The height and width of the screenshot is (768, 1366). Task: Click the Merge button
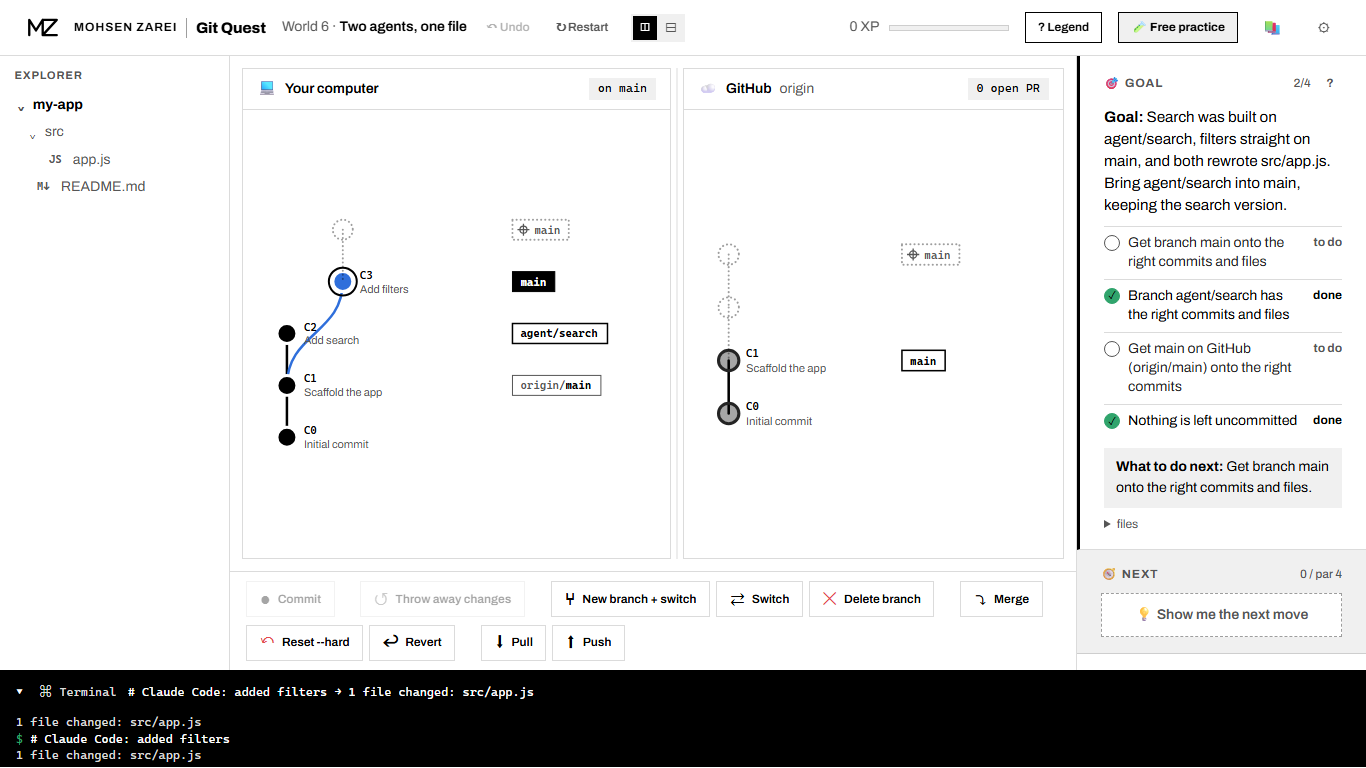pos(1001,599)
